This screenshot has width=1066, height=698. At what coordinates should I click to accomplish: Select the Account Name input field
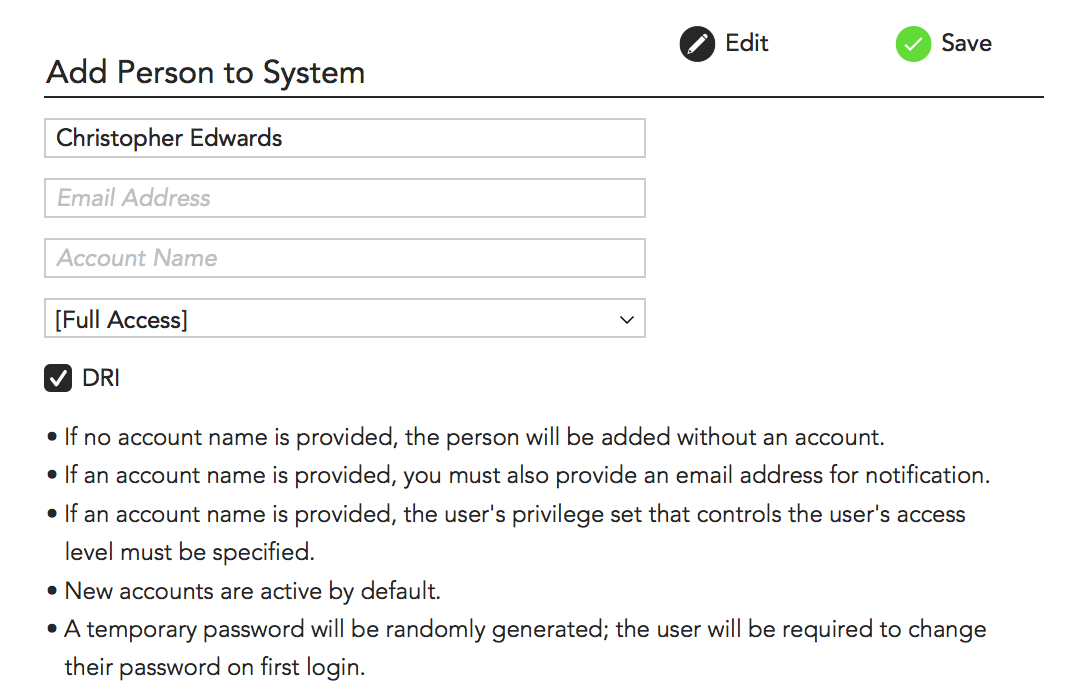point(344,258)
